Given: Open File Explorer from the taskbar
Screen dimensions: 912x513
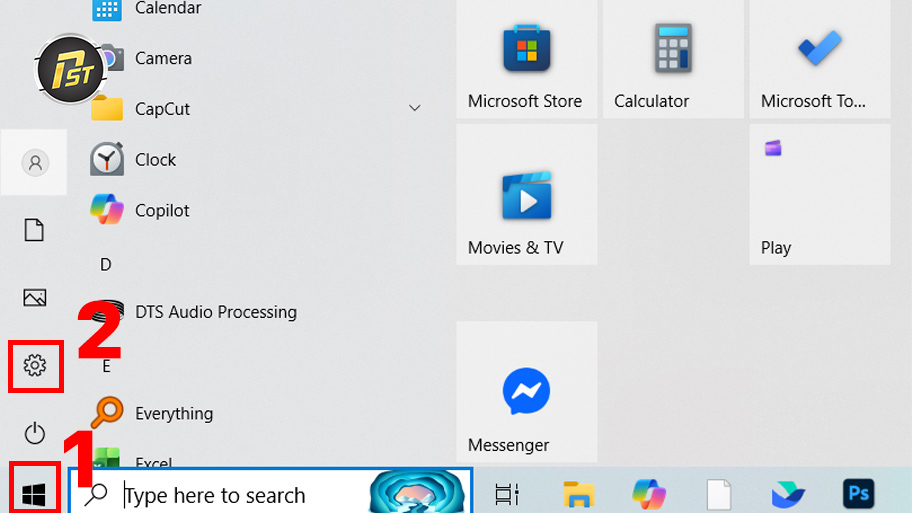Looking at the screenshot, I should 579,494.
